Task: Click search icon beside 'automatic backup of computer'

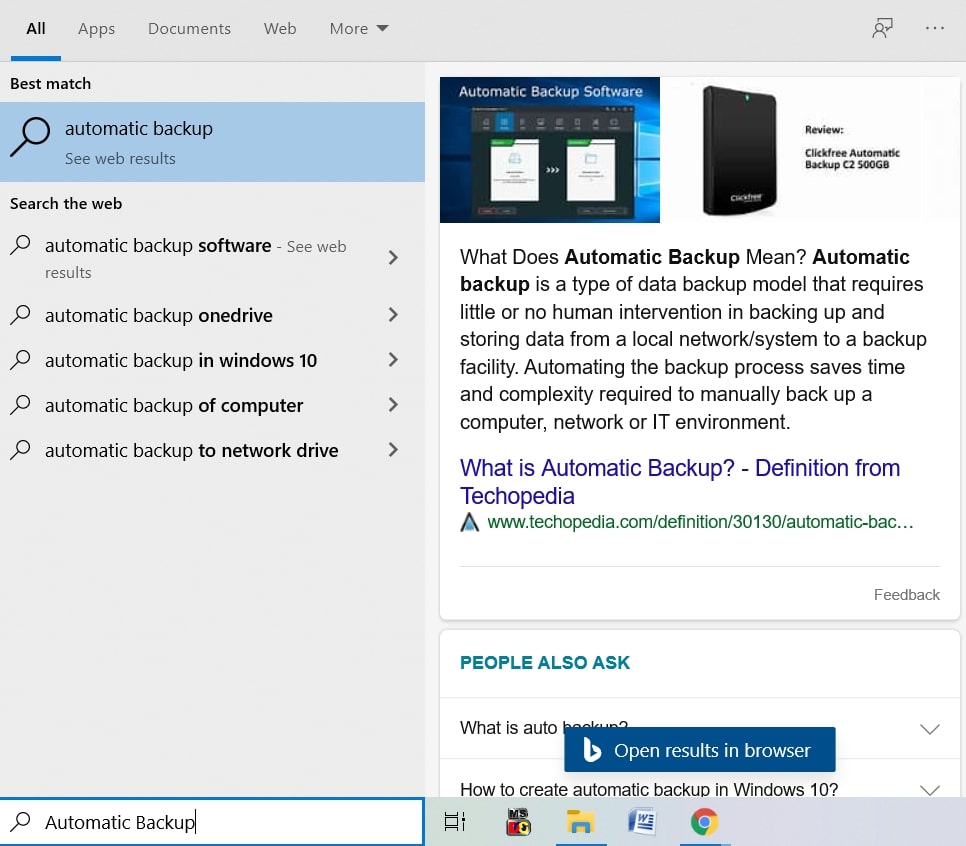Action: pos(20,405)
